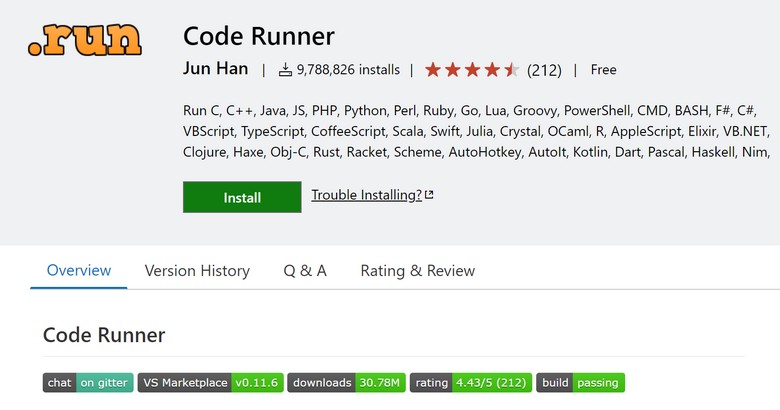Click the downloads 30.78M badge

[347, 383]
